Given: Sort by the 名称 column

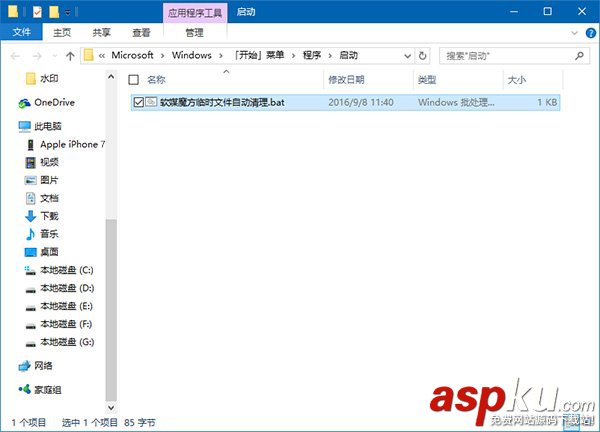Looking at the screenshot, I should pyautogui.click(x=156, y=80).
